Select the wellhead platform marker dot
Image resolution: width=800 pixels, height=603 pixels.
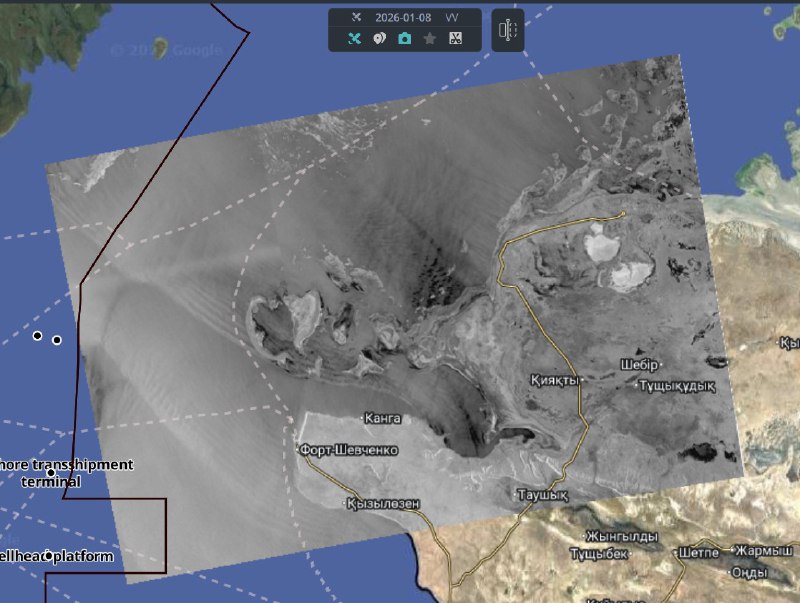pos(49,556)
